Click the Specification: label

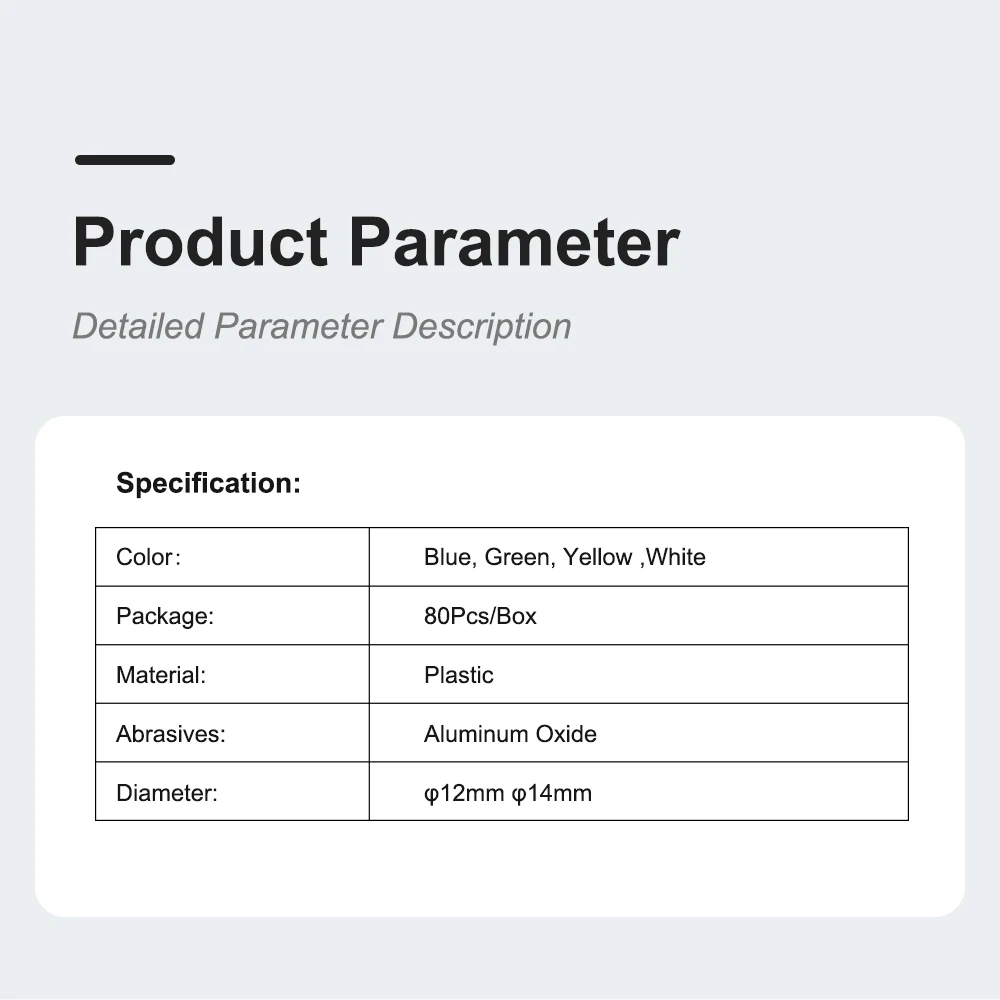click(209, 483)
